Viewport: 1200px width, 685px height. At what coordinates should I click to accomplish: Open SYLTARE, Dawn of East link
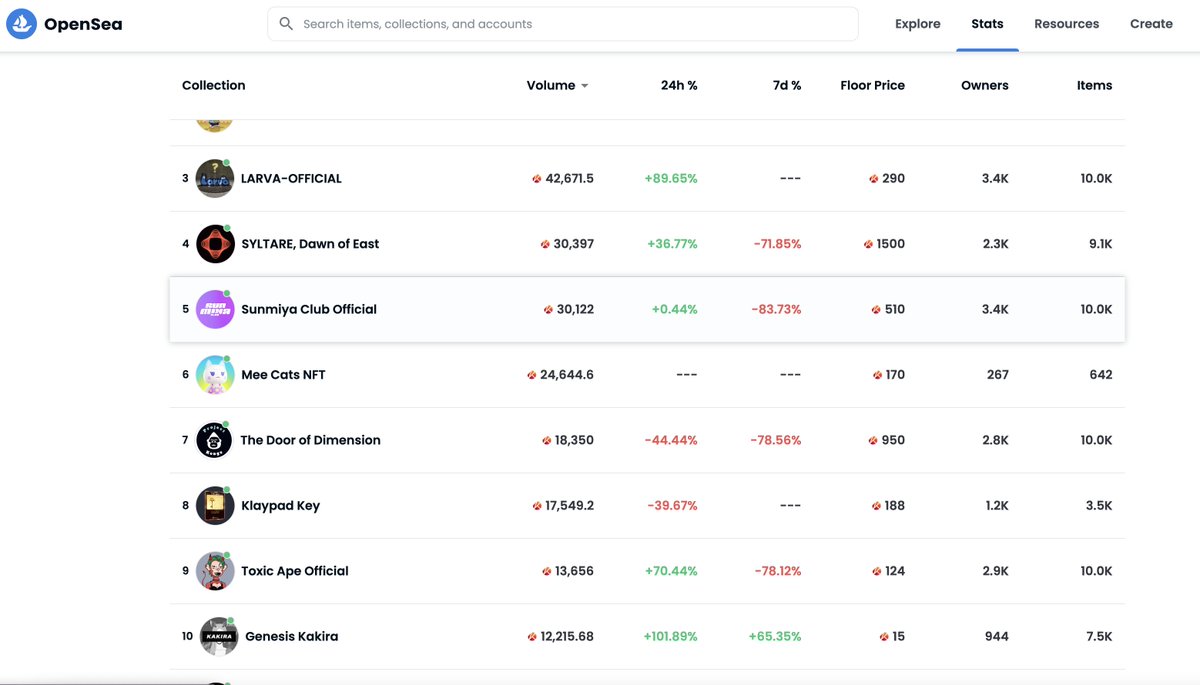(x=310, y=244)
